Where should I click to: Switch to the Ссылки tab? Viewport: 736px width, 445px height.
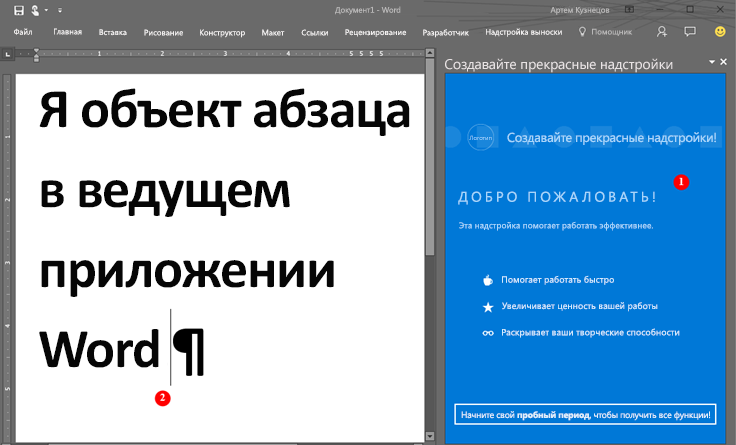(314, 32)
